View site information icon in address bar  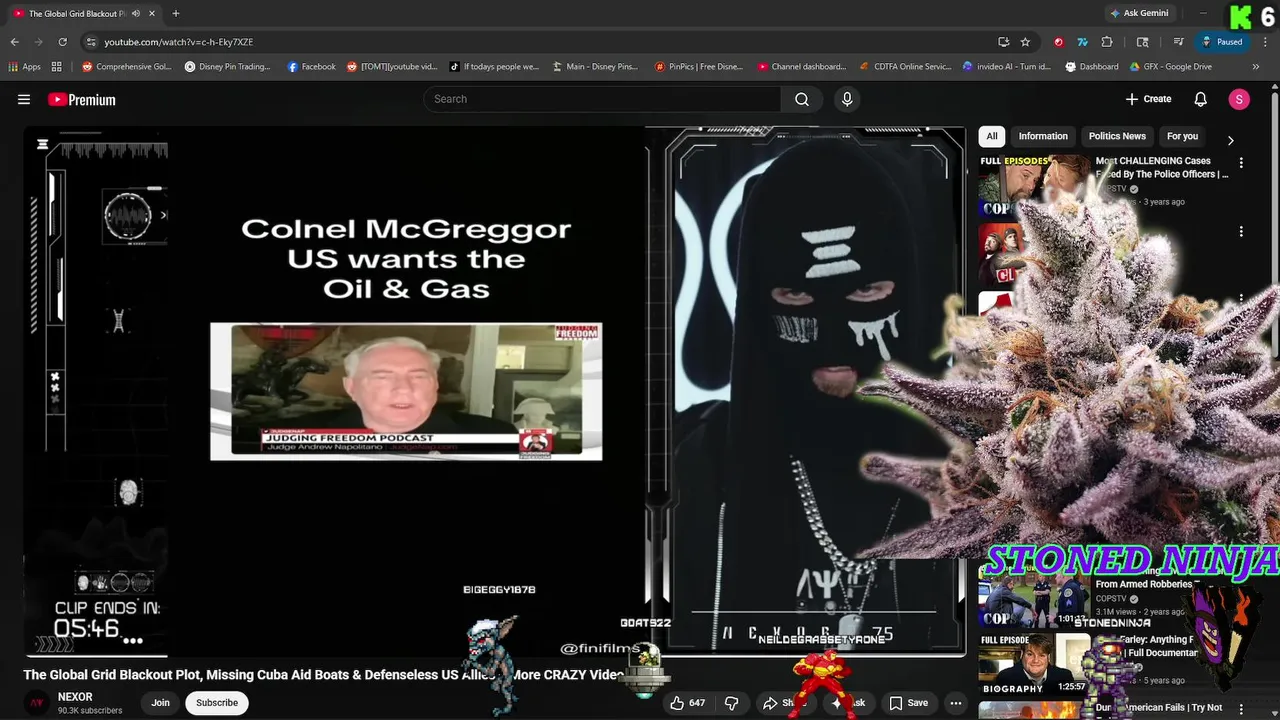pyautogui.click(x=91, y=42)
